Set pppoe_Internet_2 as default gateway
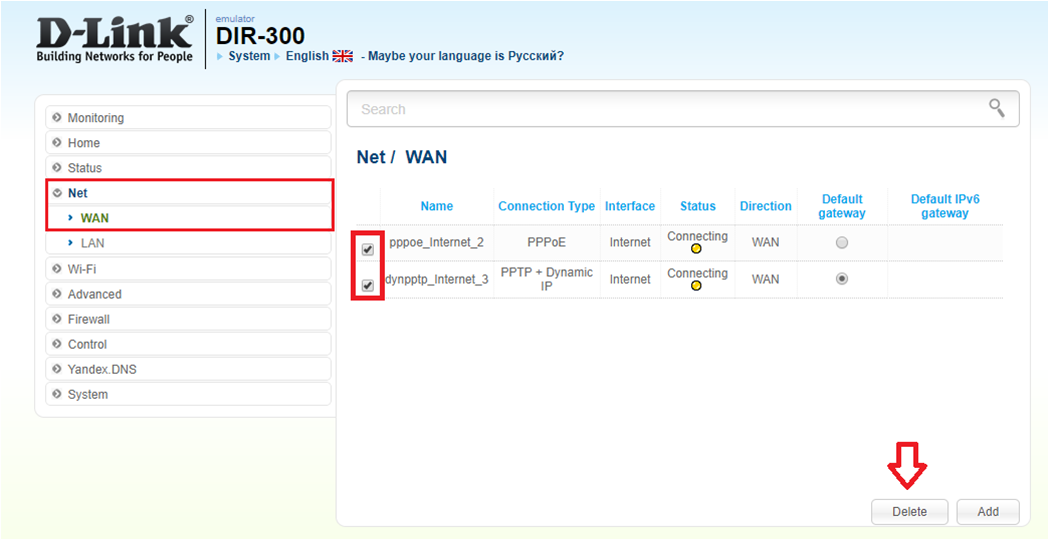 (x=842, y=243)
